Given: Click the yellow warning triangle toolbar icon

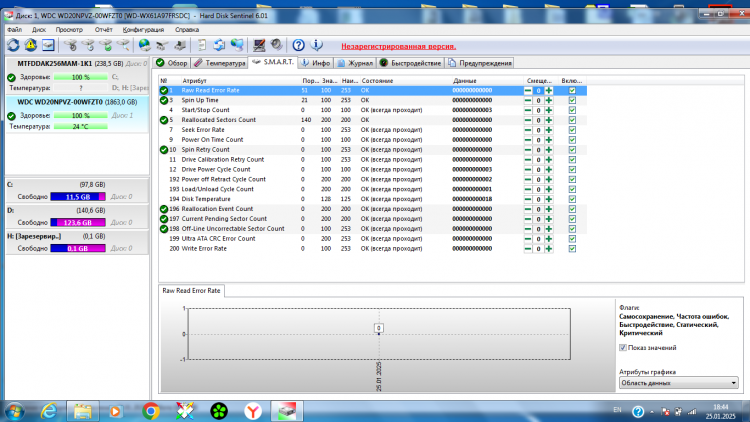Looking at the screenshot, I should point(31,45).
